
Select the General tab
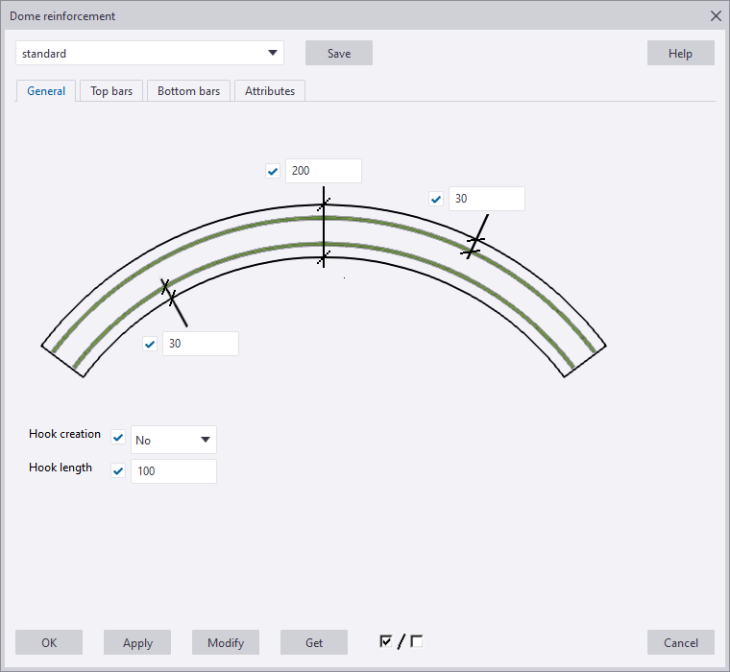[46, 91]
